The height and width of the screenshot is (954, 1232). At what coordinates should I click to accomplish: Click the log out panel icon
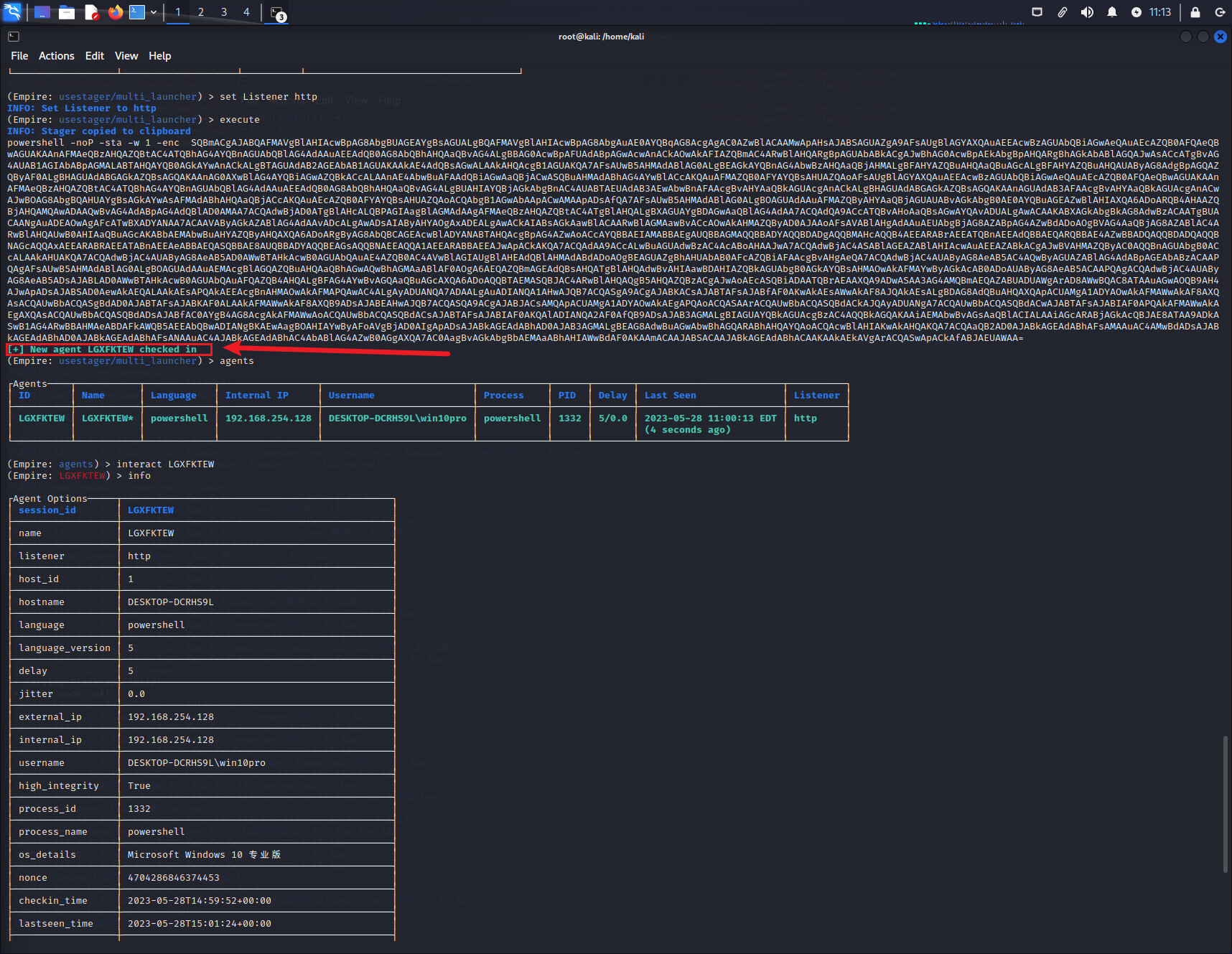click(1220, 12)
